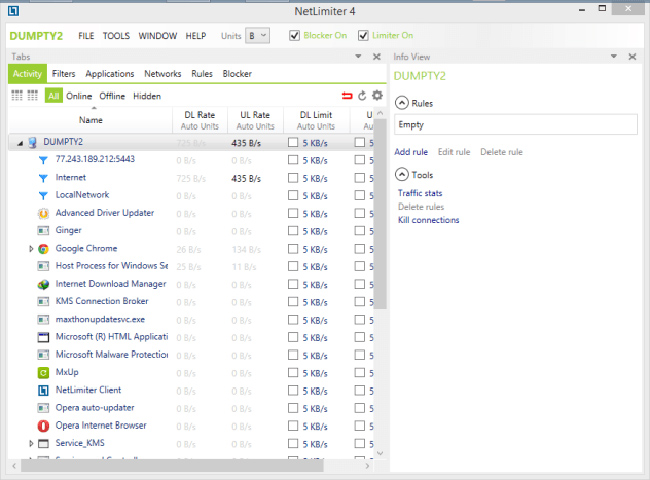Click the horizontal scrollbar right arrow
The width and height of the screenshot is (650, 480).
tap(367, 466)
